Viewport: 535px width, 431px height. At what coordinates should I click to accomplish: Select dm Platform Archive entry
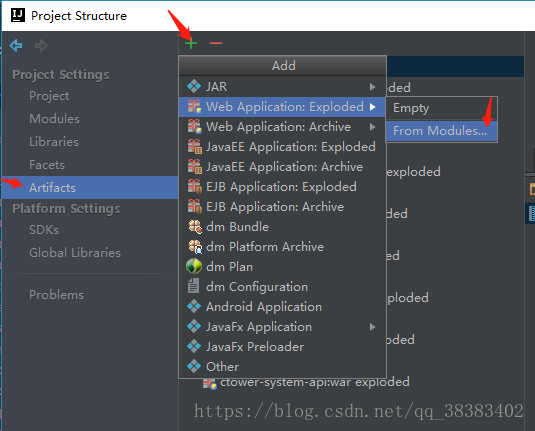tap(282, 247)
